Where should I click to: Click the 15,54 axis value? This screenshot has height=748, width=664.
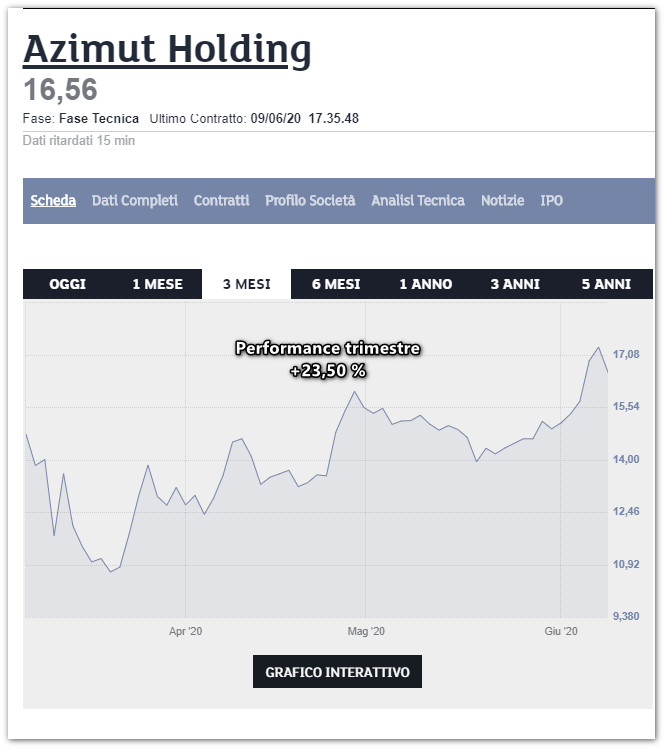(626, 406)
